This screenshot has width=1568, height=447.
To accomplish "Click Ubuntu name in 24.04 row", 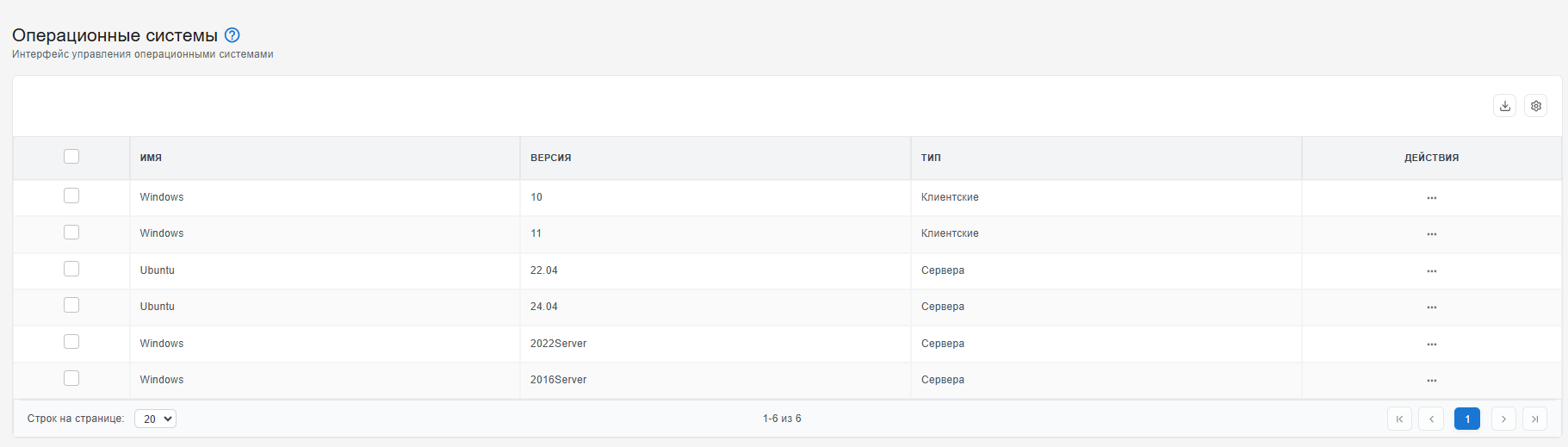I will 158,307.
